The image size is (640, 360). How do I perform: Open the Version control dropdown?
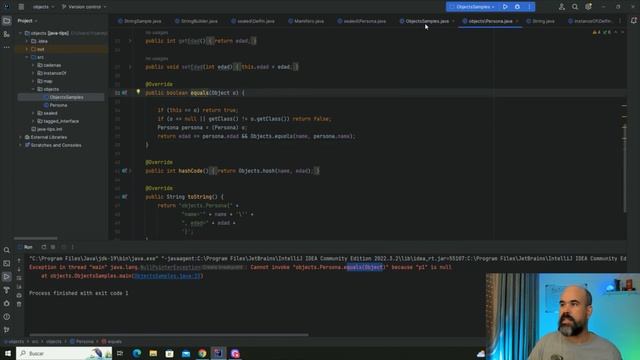84,7
